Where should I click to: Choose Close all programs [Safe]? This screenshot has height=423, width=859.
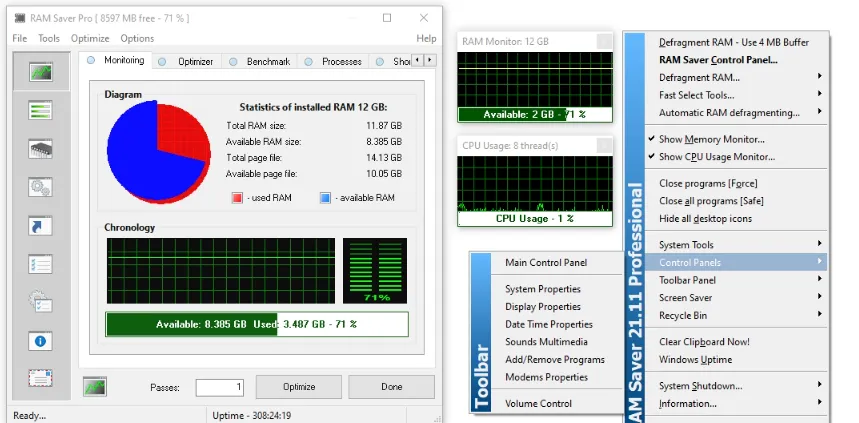click(736, 201)
